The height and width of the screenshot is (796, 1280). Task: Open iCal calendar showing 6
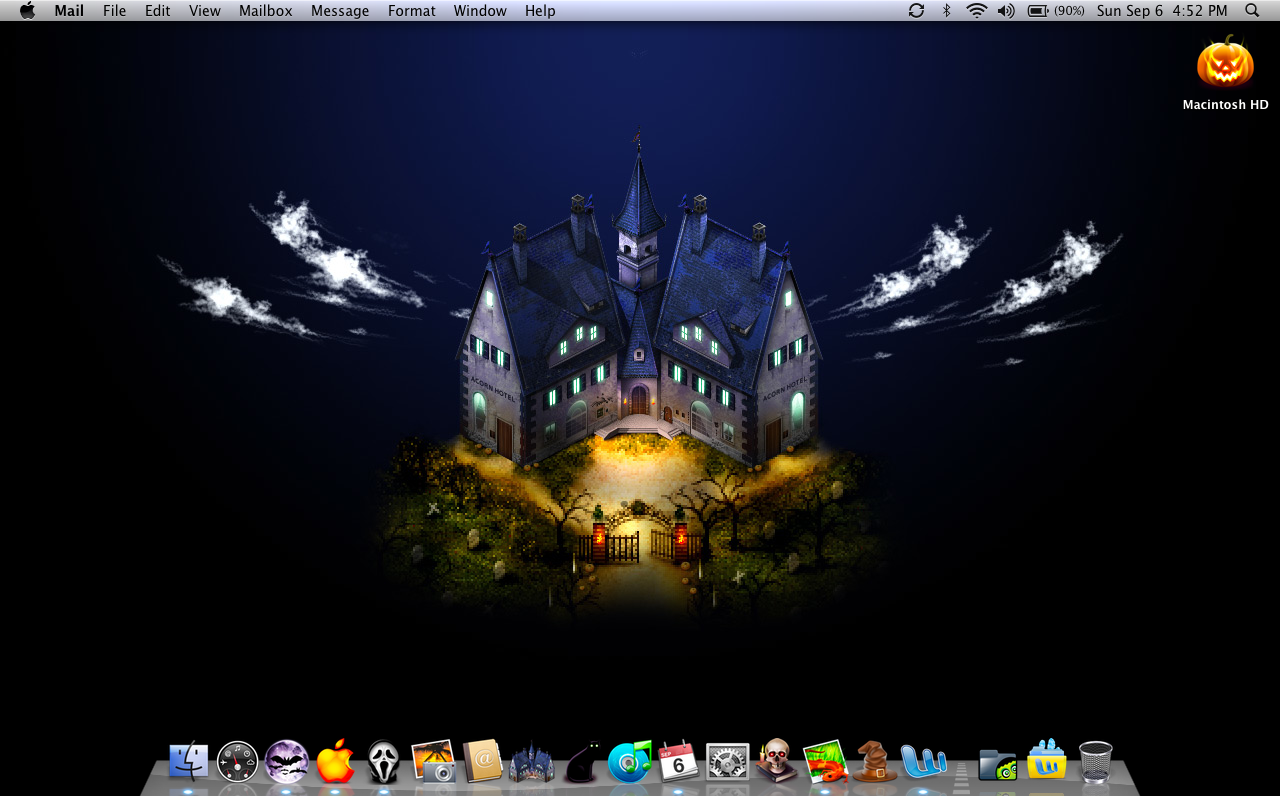(678, 762)
